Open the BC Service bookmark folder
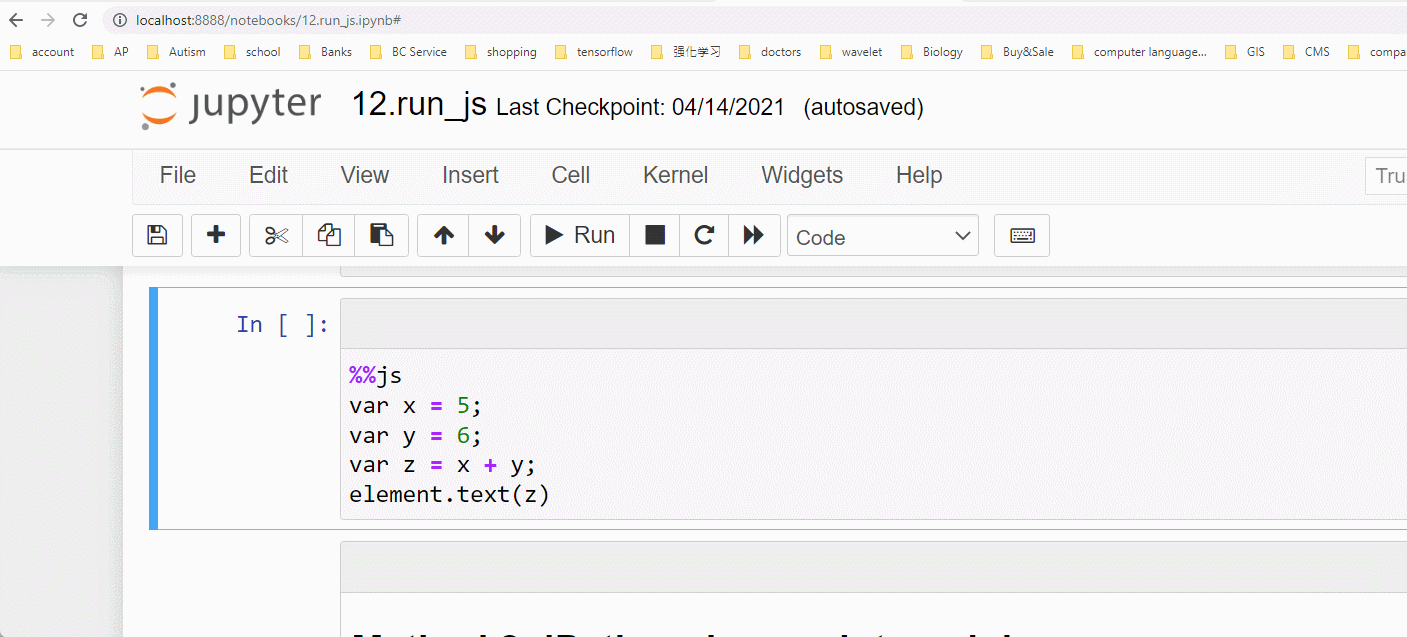Screen dimensions: 1407x637 tap(408, 52)
